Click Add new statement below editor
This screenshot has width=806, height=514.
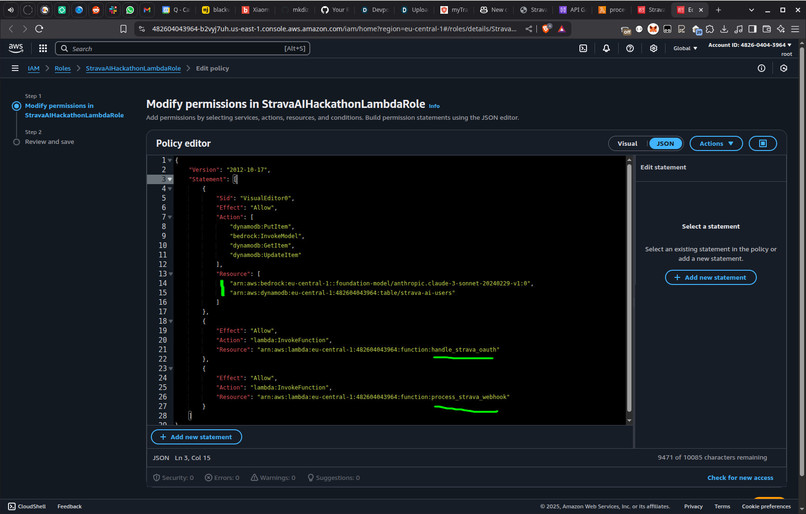click(196, 437)
